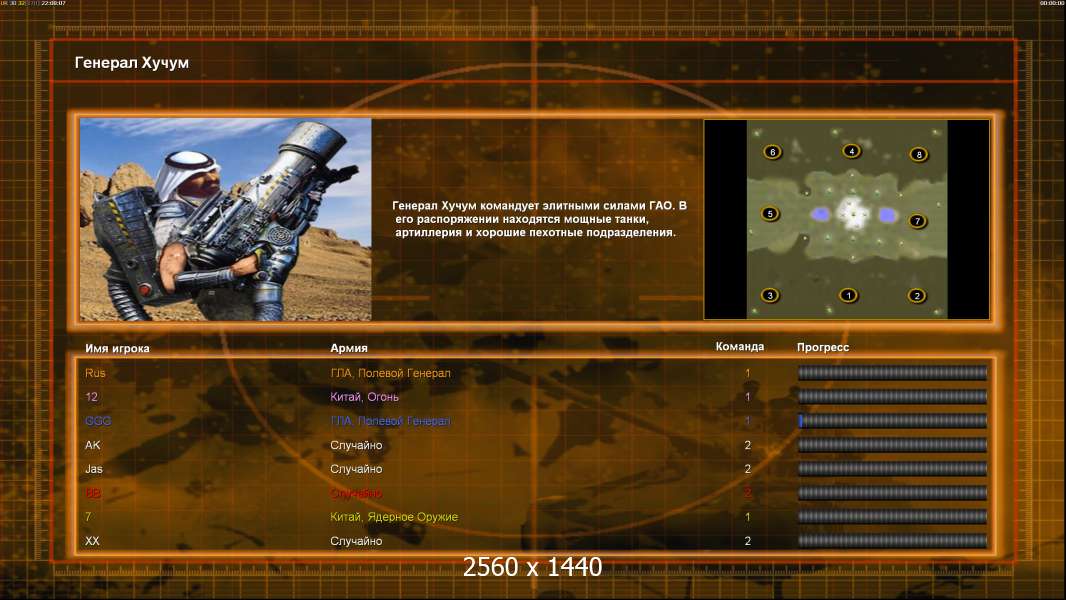Select player name 'Jas'
Viewport: 1066px width, 600px height.
pos(94,469)
